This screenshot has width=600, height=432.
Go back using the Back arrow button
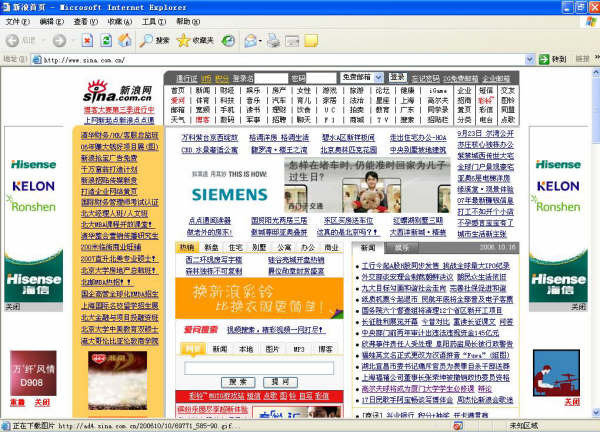(13, 40)
